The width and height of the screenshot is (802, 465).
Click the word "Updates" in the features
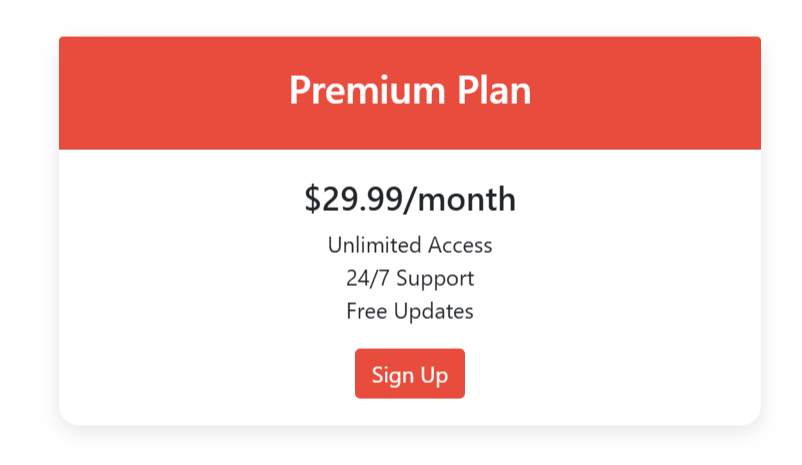[433, 312]
